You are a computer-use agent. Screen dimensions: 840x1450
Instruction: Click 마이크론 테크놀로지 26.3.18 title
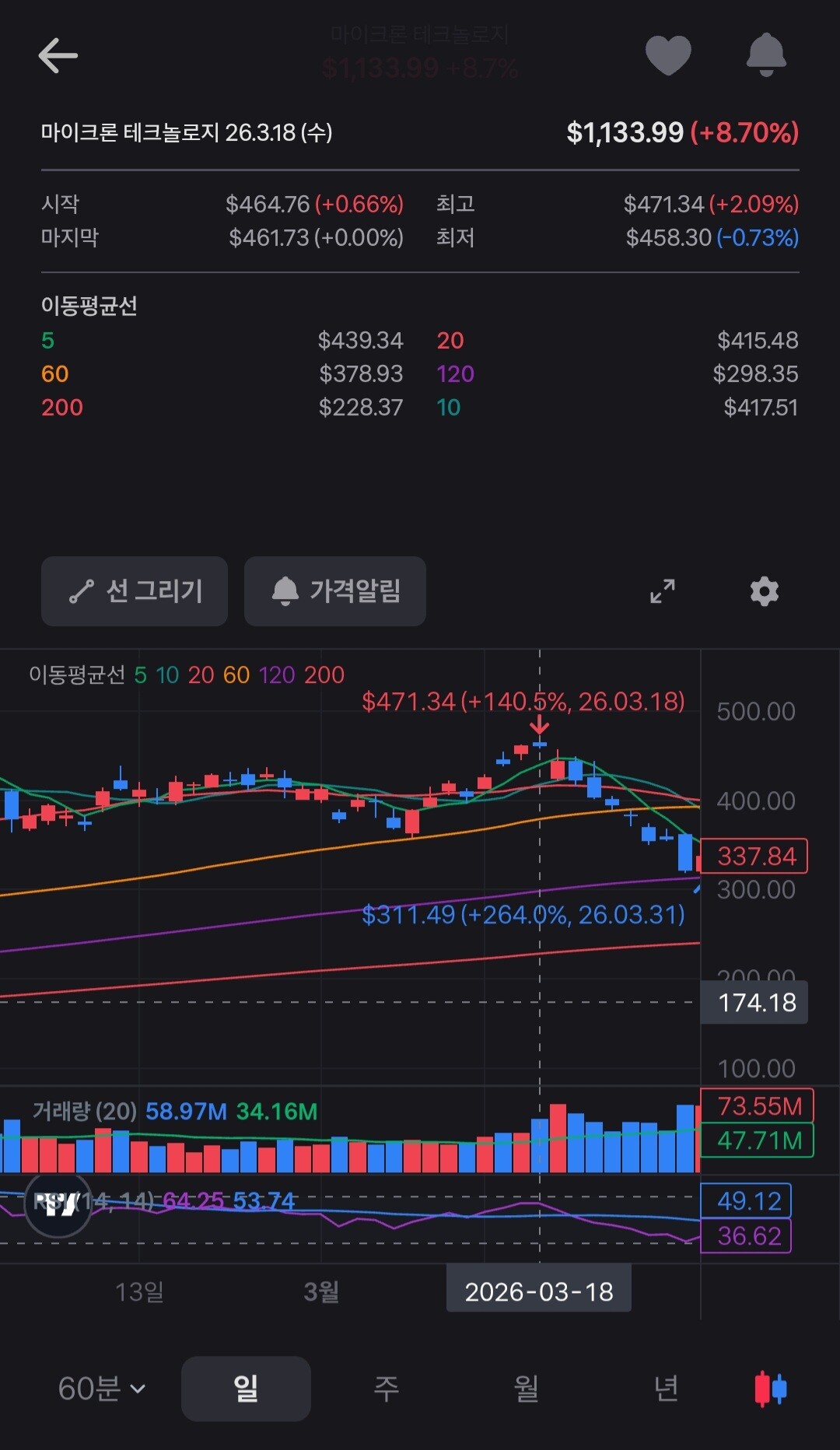[x=187, y=132]
